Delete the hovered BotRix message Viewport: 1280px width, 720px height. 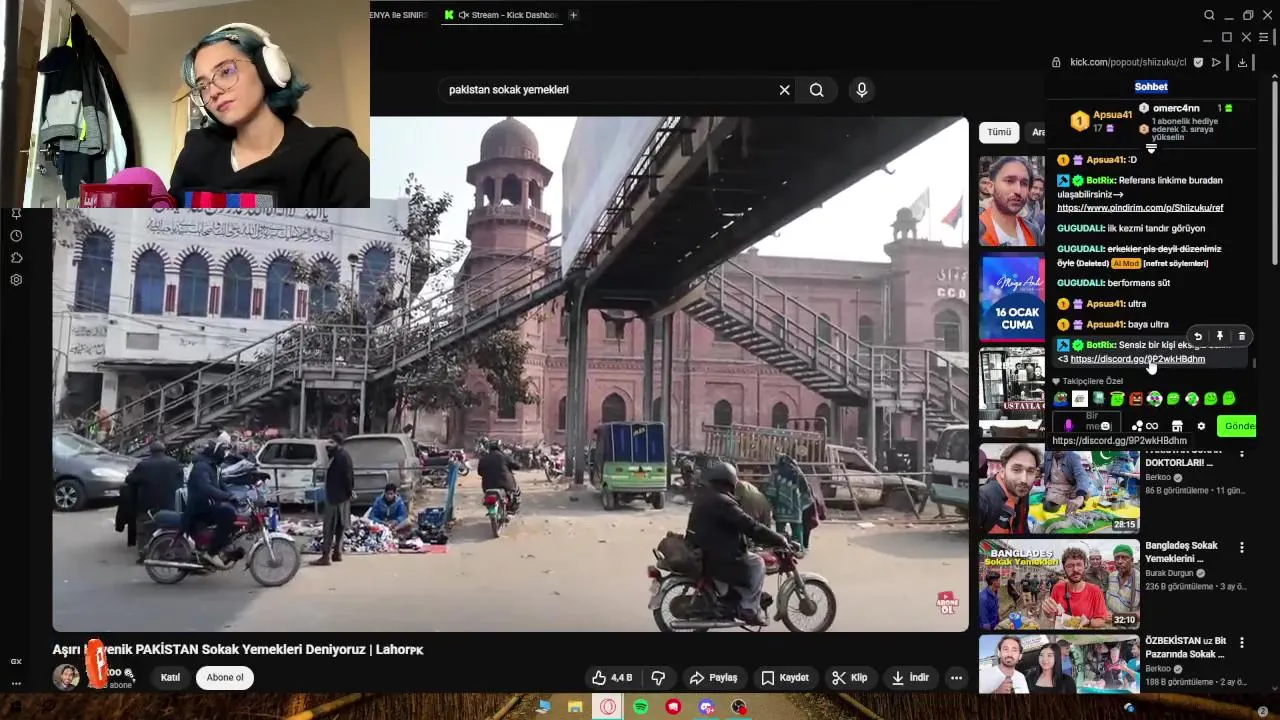point(1242,337)
